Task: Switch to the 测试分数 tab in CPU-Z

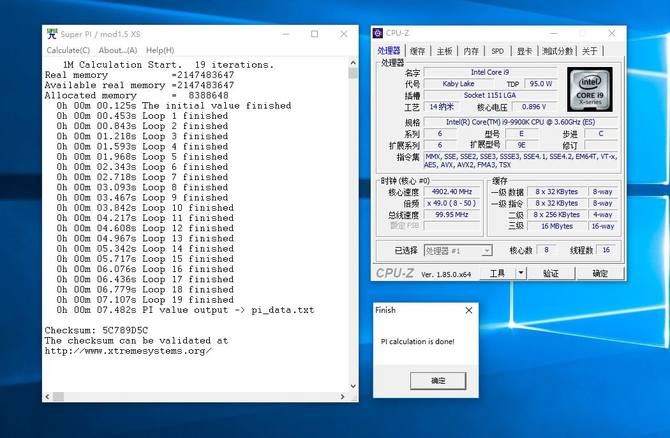Action: (557, 51)
